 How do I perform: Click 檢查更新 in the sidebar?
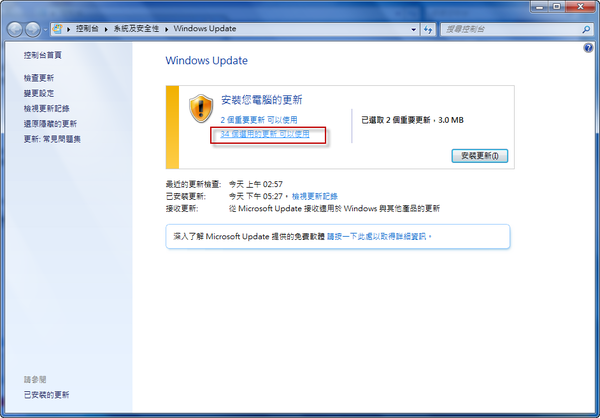click(39, 78)
